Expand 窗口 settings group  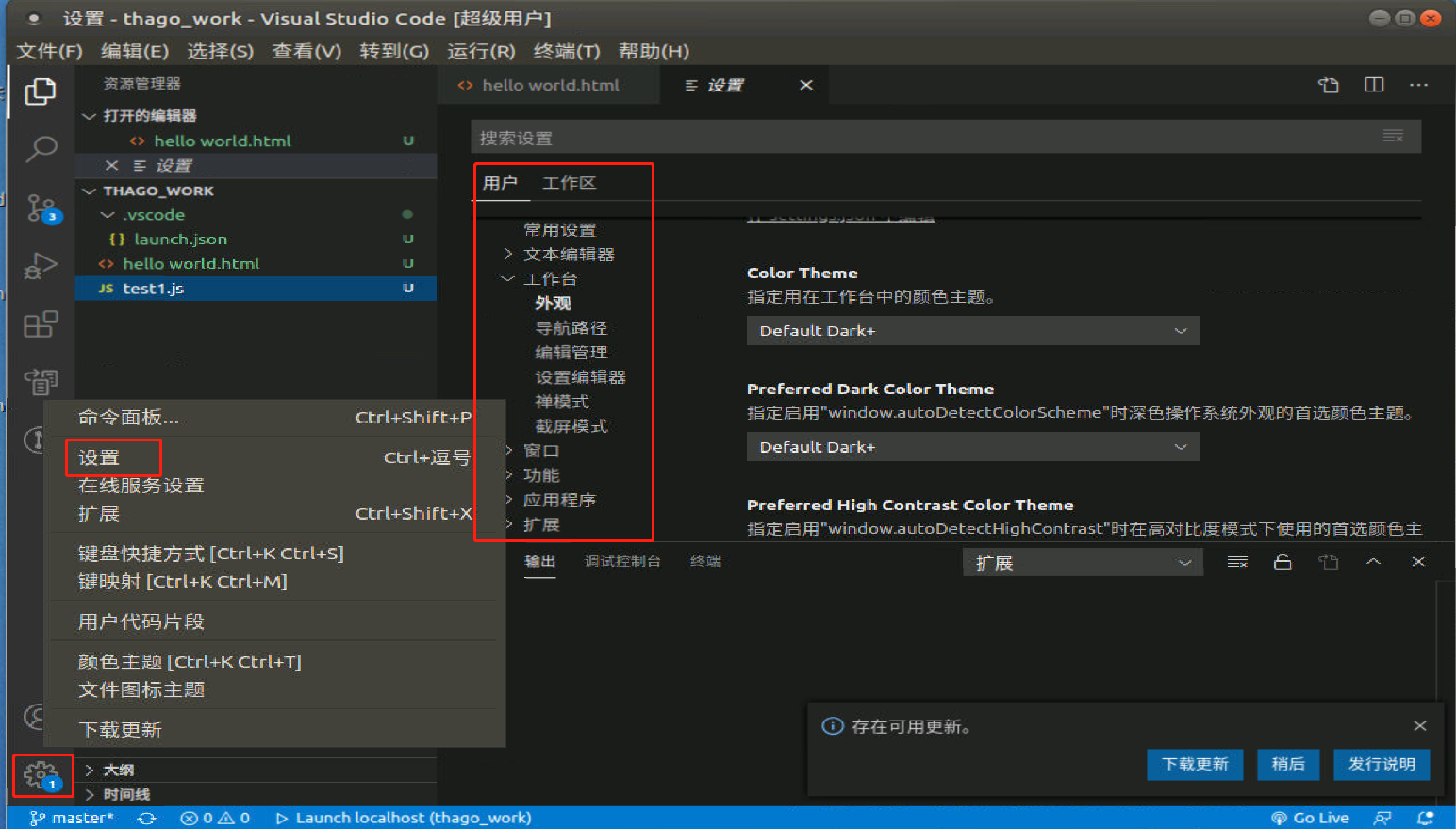(x=508, y=451)
